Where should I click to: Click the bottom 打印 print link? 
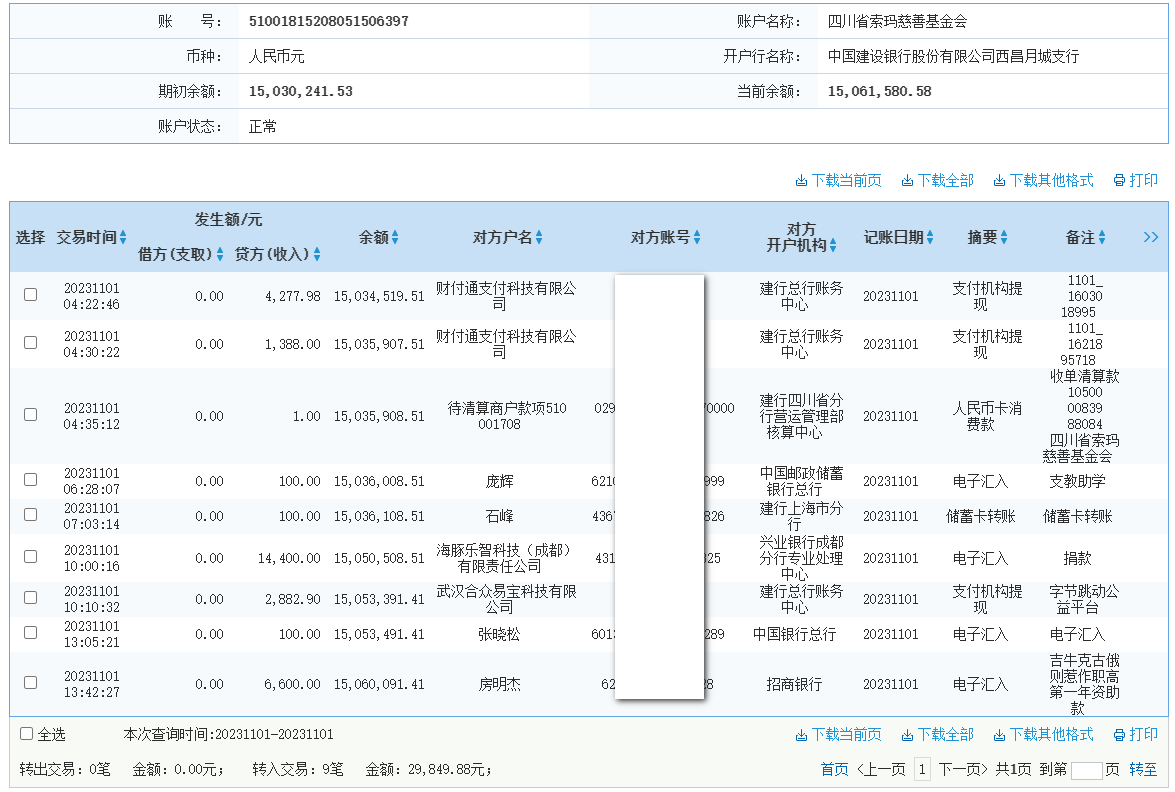(1135, 734)
